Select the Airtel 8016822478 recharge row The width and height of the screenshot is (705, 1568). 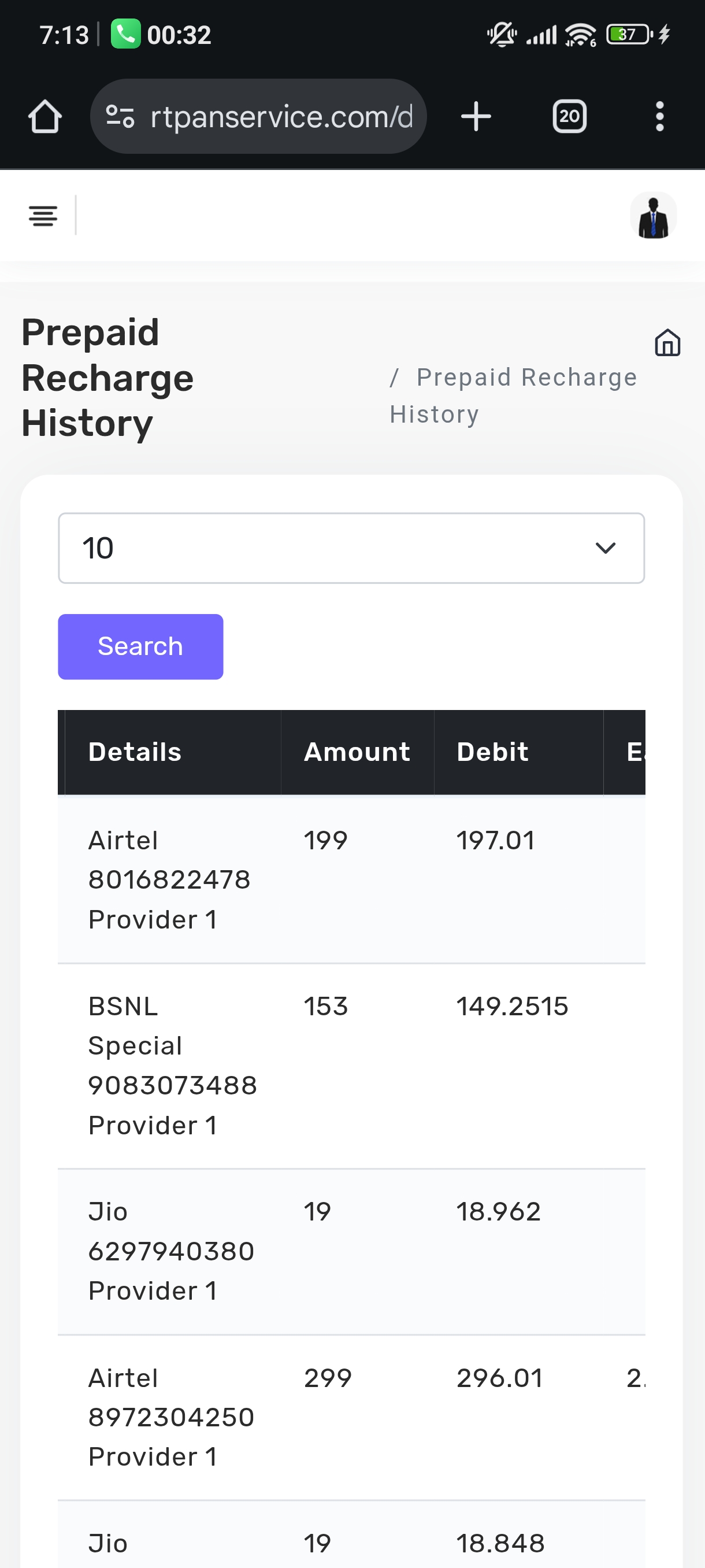[x=169, y=879]
